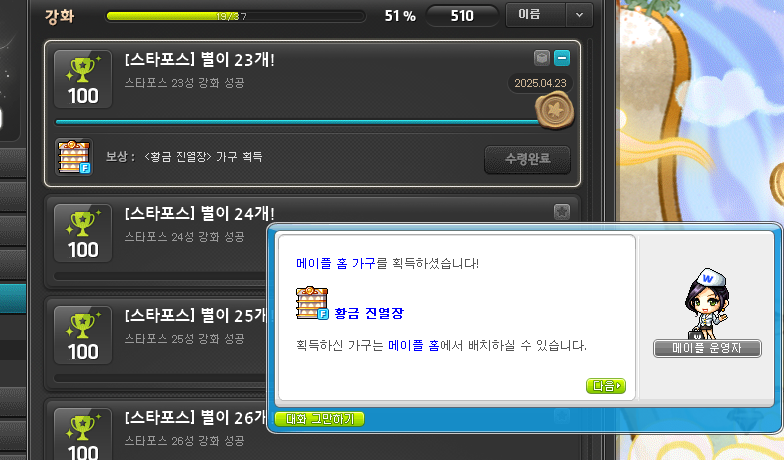Image resolution: width=784 pixels, height=460 pixels.
Task: Click the trophy icon of 별이 26개 achievement
Action: point(83,434)
